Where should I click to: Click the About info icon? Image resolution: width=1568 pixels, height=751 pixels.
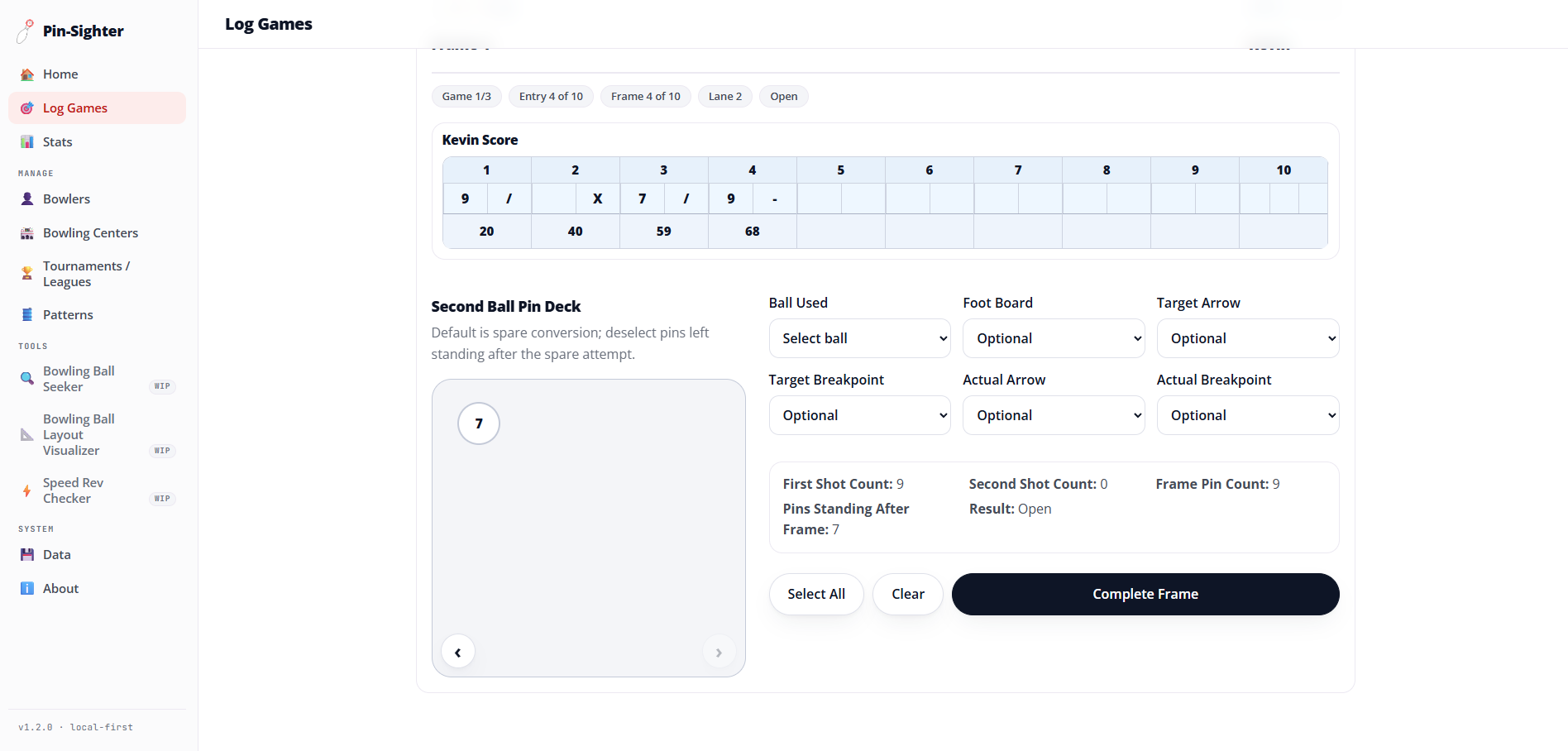[27, 589]
